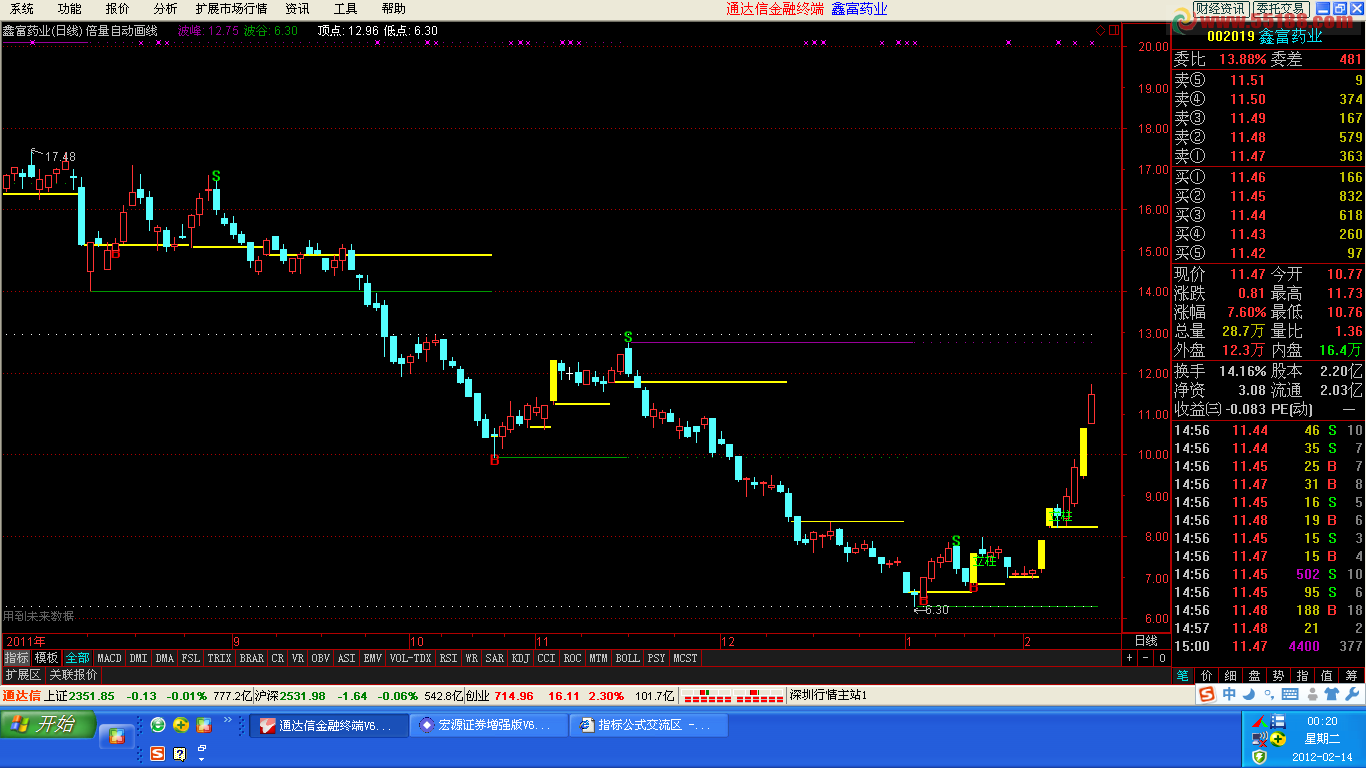Open the 工具 menu
Viewport: 1366px width, 768px height.
345,9
